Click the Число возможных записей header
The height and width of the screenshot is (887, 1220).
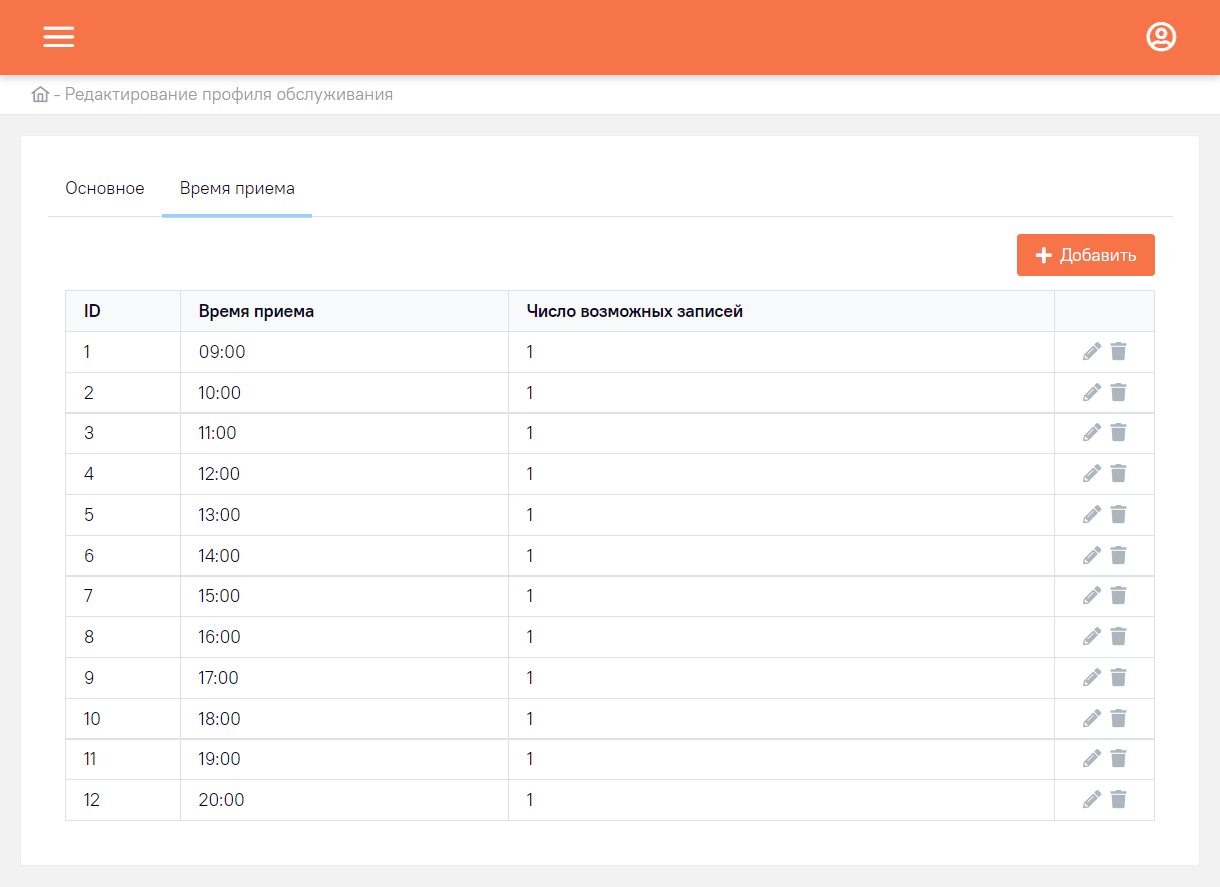click(x=781, y=311)
